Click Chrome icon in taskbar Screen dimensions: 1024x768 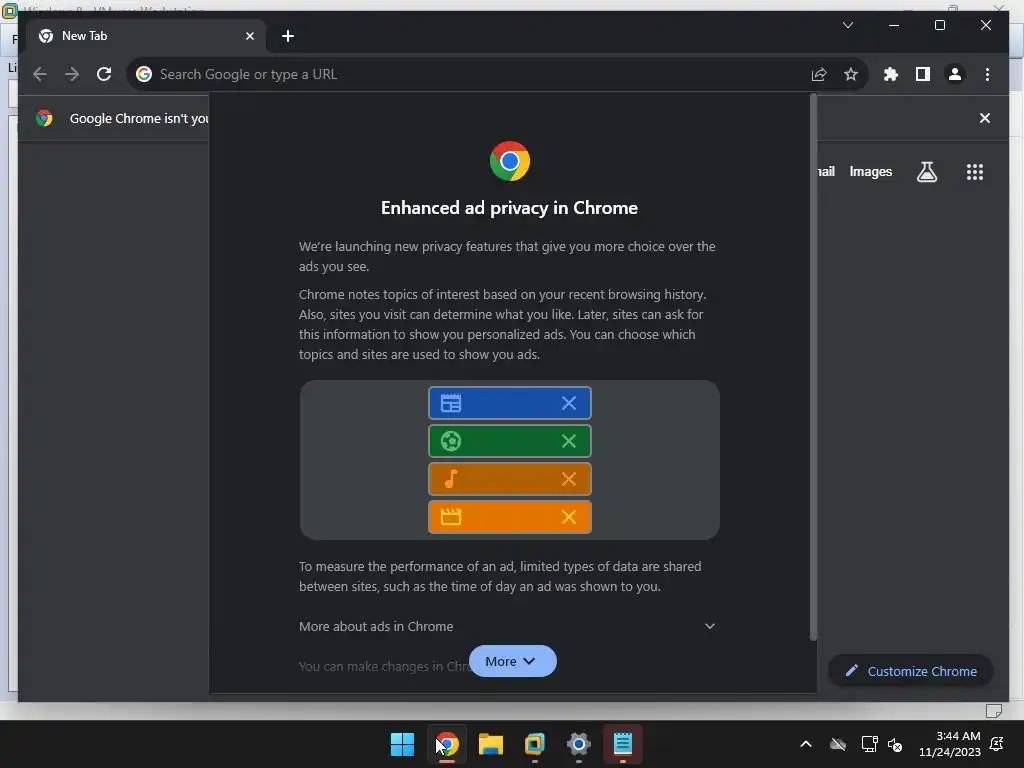447,744
